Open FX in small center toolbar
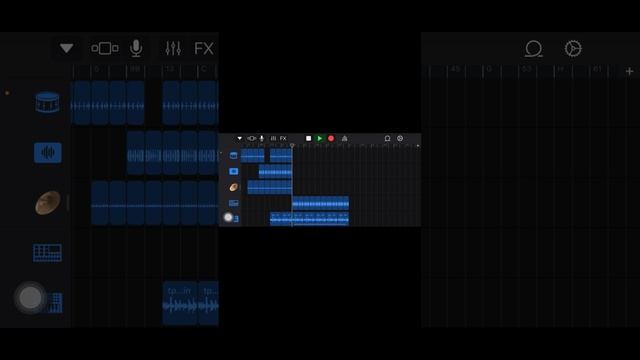This screenshot has width=640, height=360. 283,138
